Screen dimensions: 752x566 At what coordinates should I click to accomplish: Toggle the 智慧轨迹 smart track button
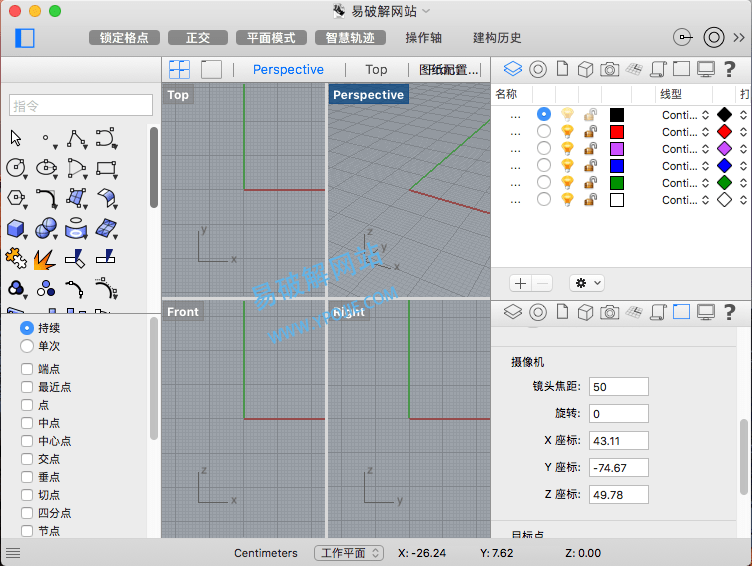[350, 38]
